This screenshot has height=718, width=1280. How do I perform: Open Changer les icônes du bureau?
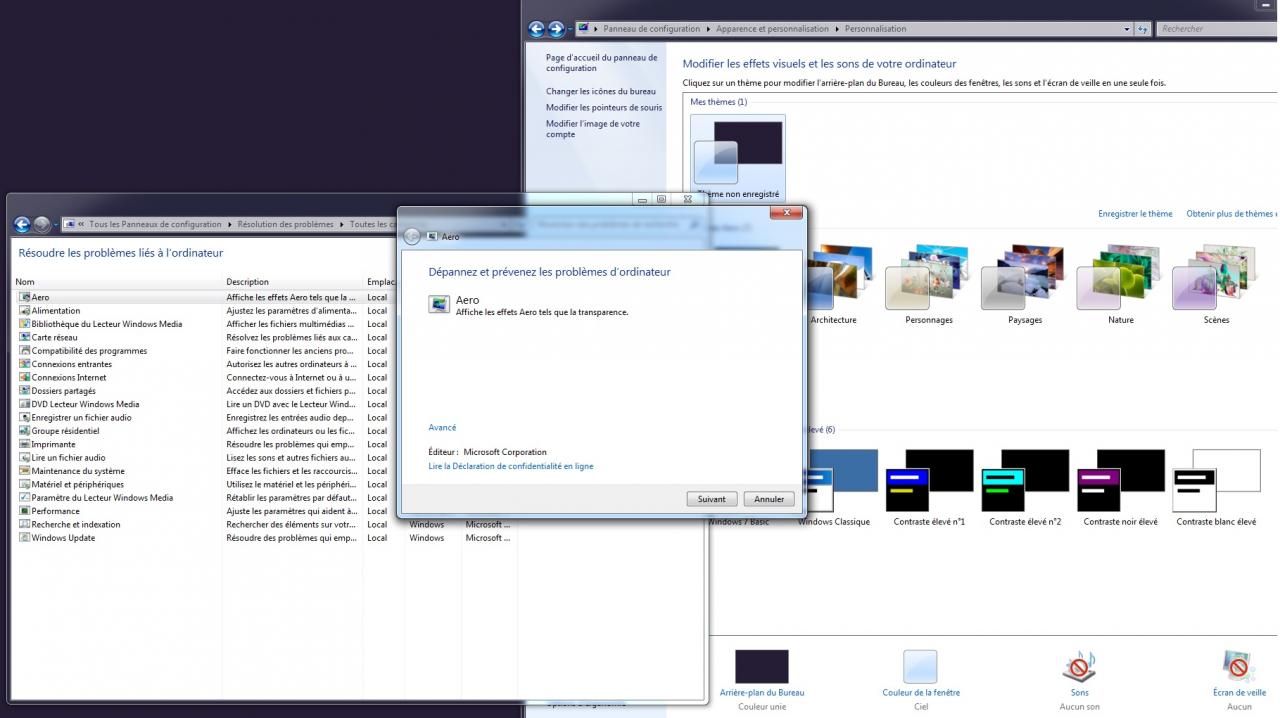coord(601,91)
